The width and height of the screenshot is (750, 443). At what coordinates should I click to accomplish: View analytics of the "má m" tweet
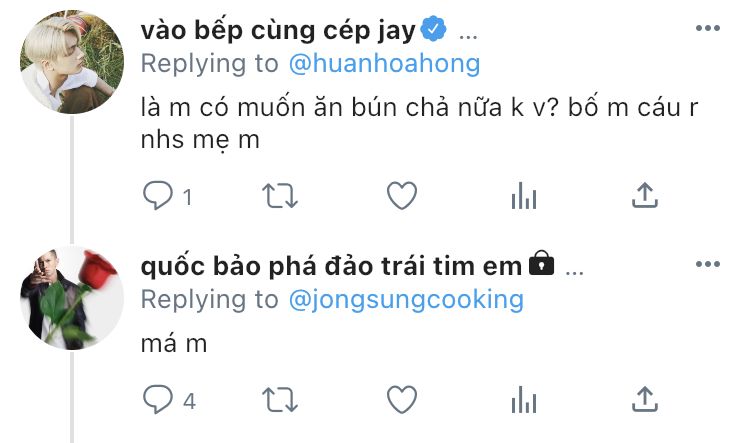524,399
